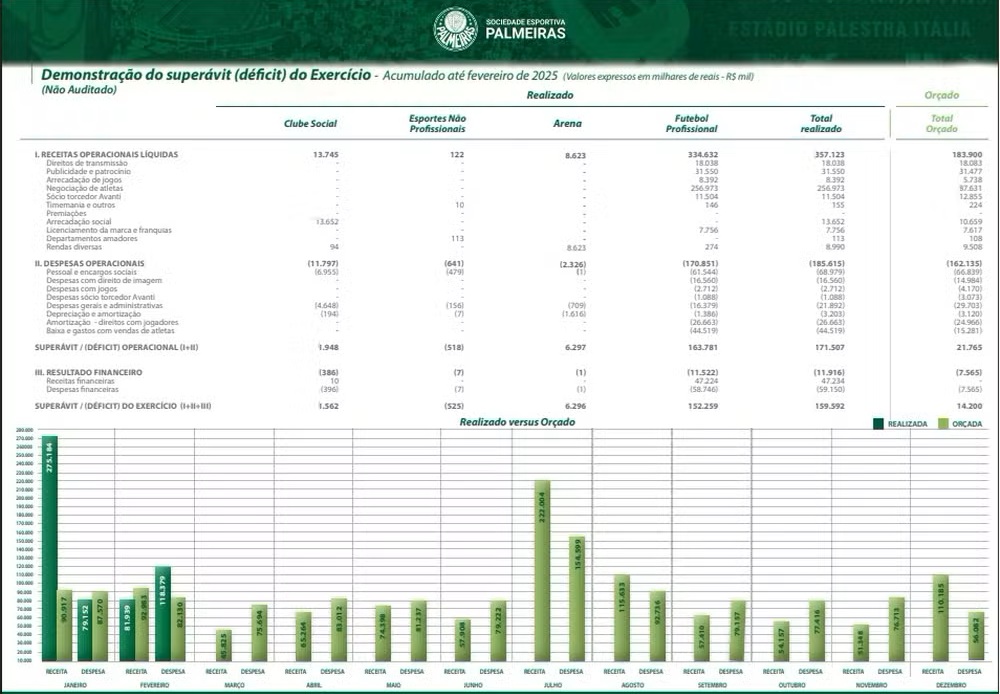The width and height of the screenshot is (1000, 694).
Task: Click the light green ORÇADA legend swatch
Action: (x=943, y=424)
